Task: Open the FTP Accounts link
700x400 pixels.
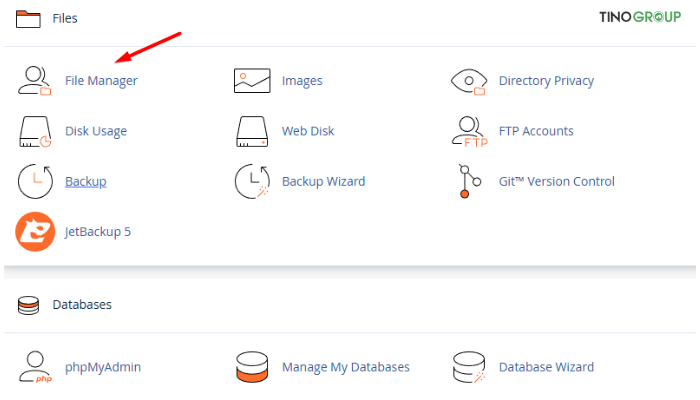Action: point(536,131)
